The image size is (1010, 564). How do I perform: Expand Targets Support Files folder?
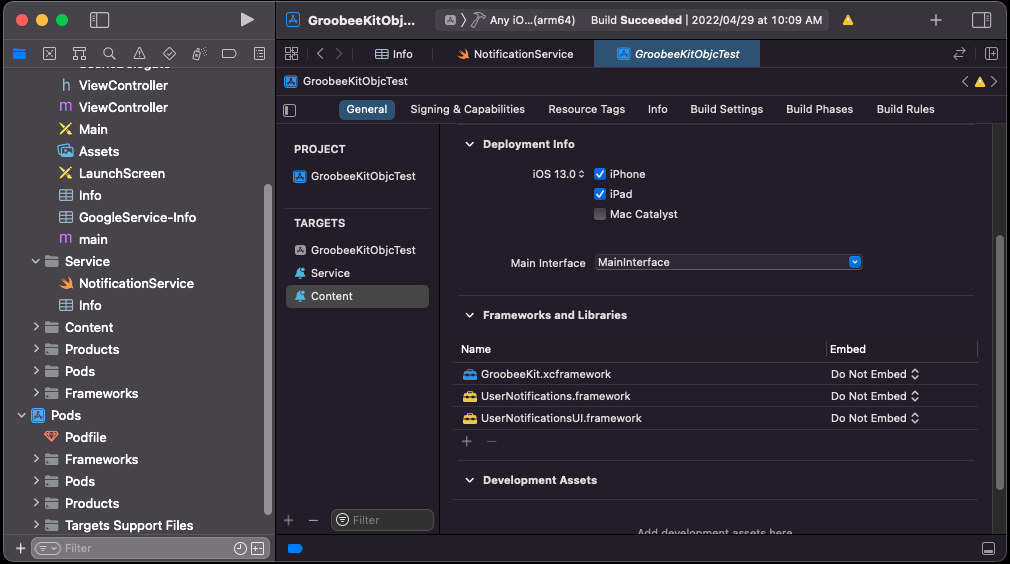[x=35, y=525]
